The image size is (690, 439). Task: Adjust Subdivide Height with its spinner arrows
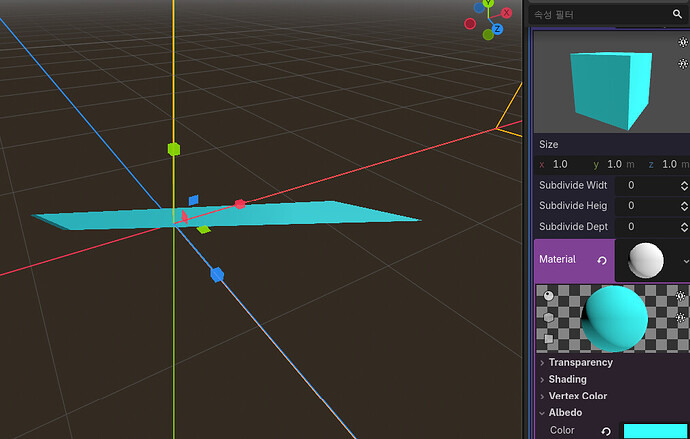(x=684, y=206)
